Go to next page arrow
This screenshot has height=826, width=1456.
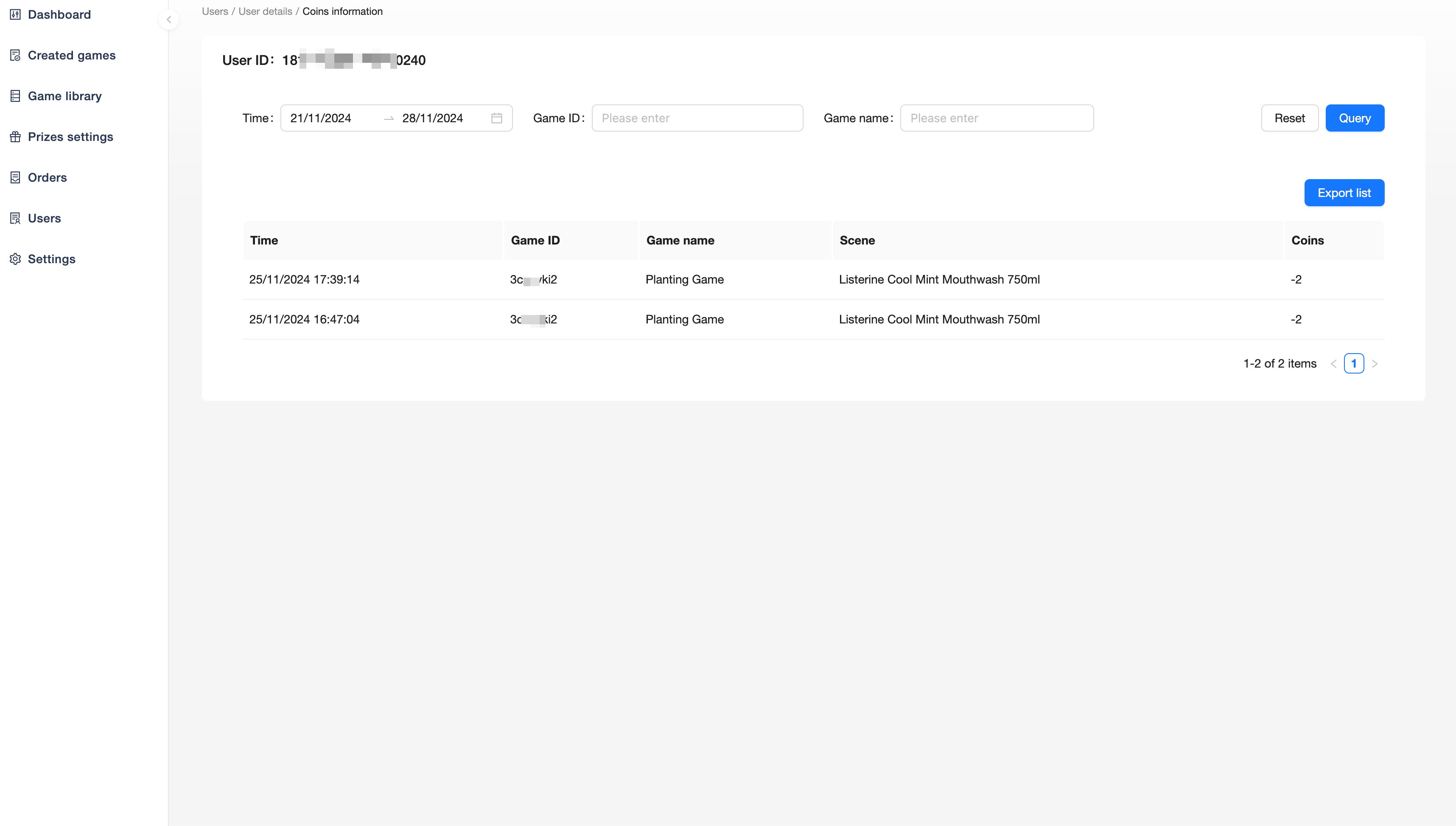point(1375,364)
